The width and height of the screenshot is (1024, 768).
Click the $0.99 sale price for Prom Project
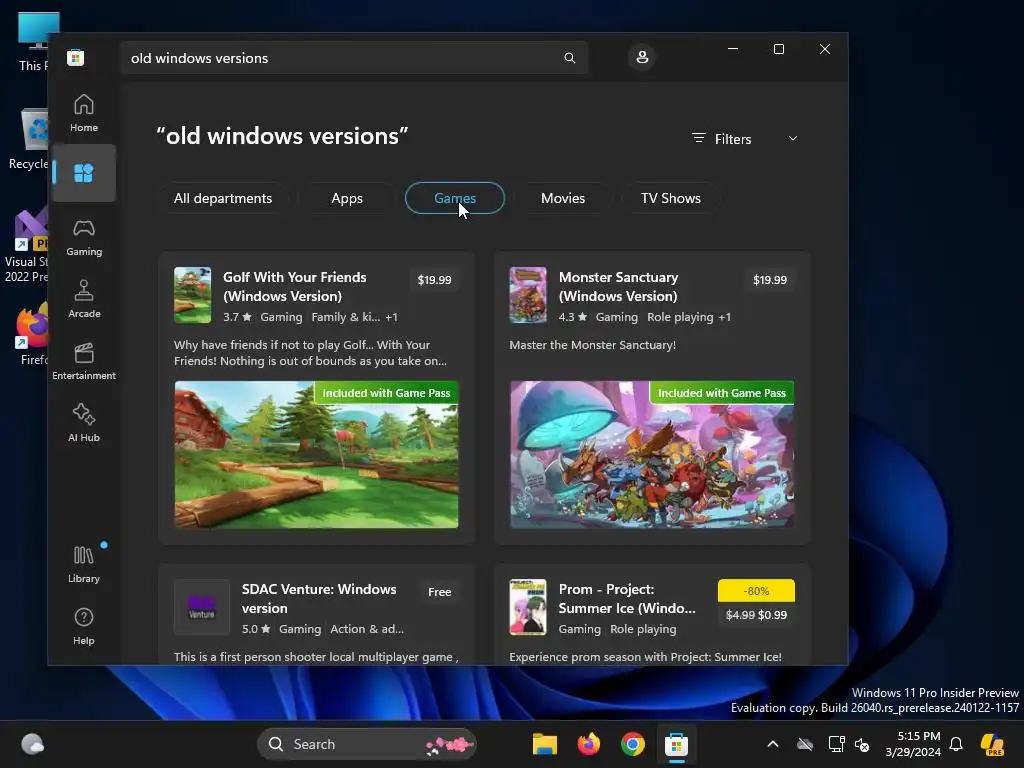click(x=773, y=615)
